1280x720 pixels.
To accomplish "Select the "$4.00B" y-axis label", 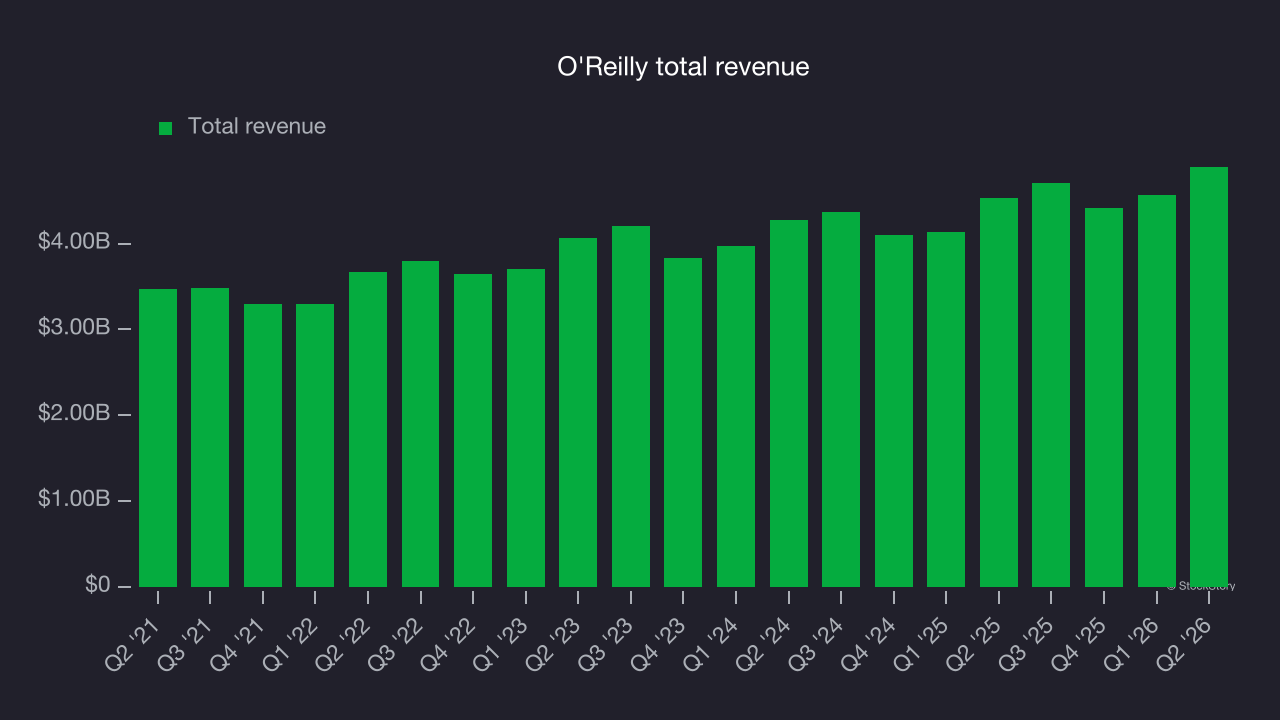I will click(73, 243).
